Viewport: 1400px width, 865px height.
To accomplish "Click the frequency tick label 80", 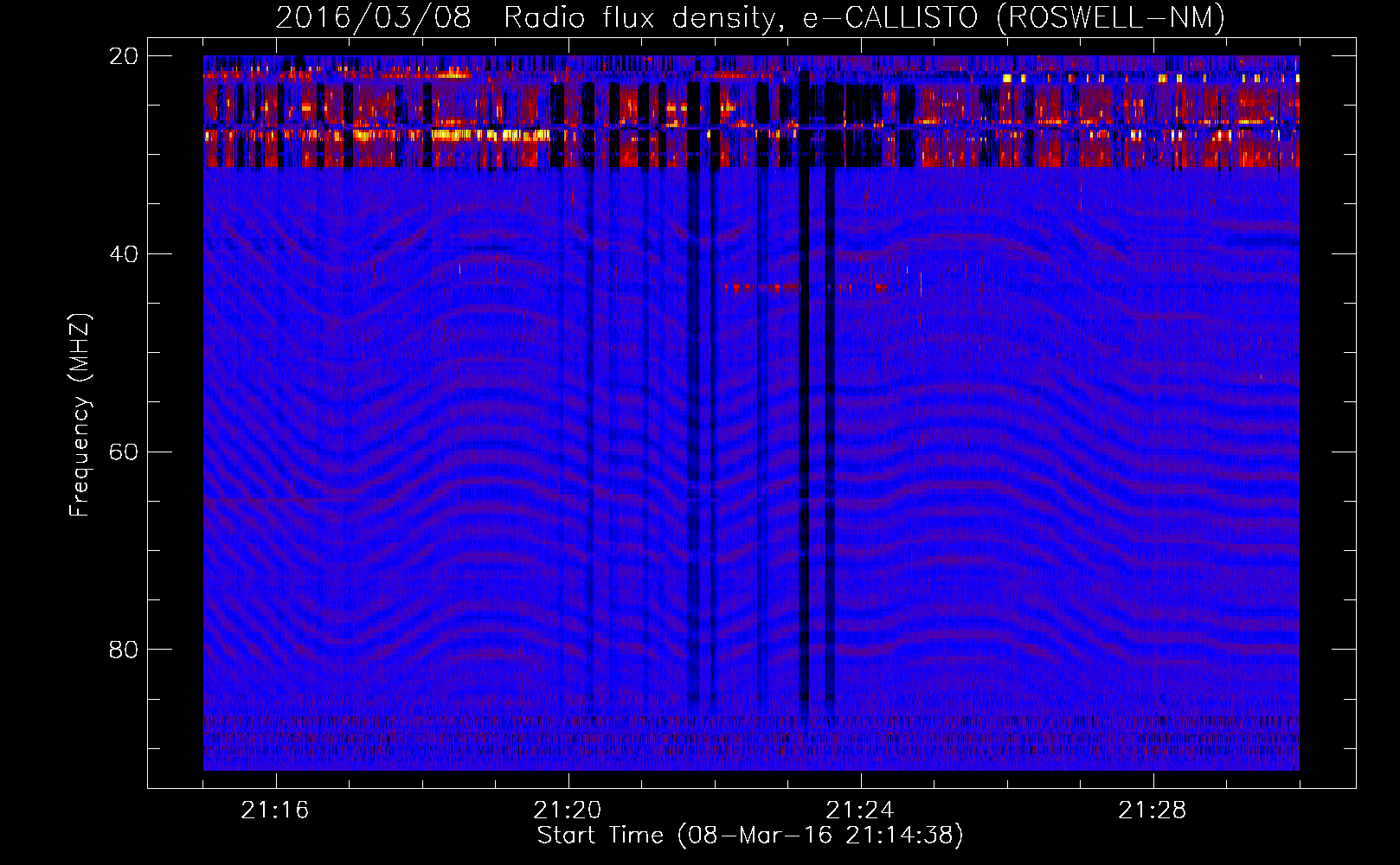I will (124, 650).
